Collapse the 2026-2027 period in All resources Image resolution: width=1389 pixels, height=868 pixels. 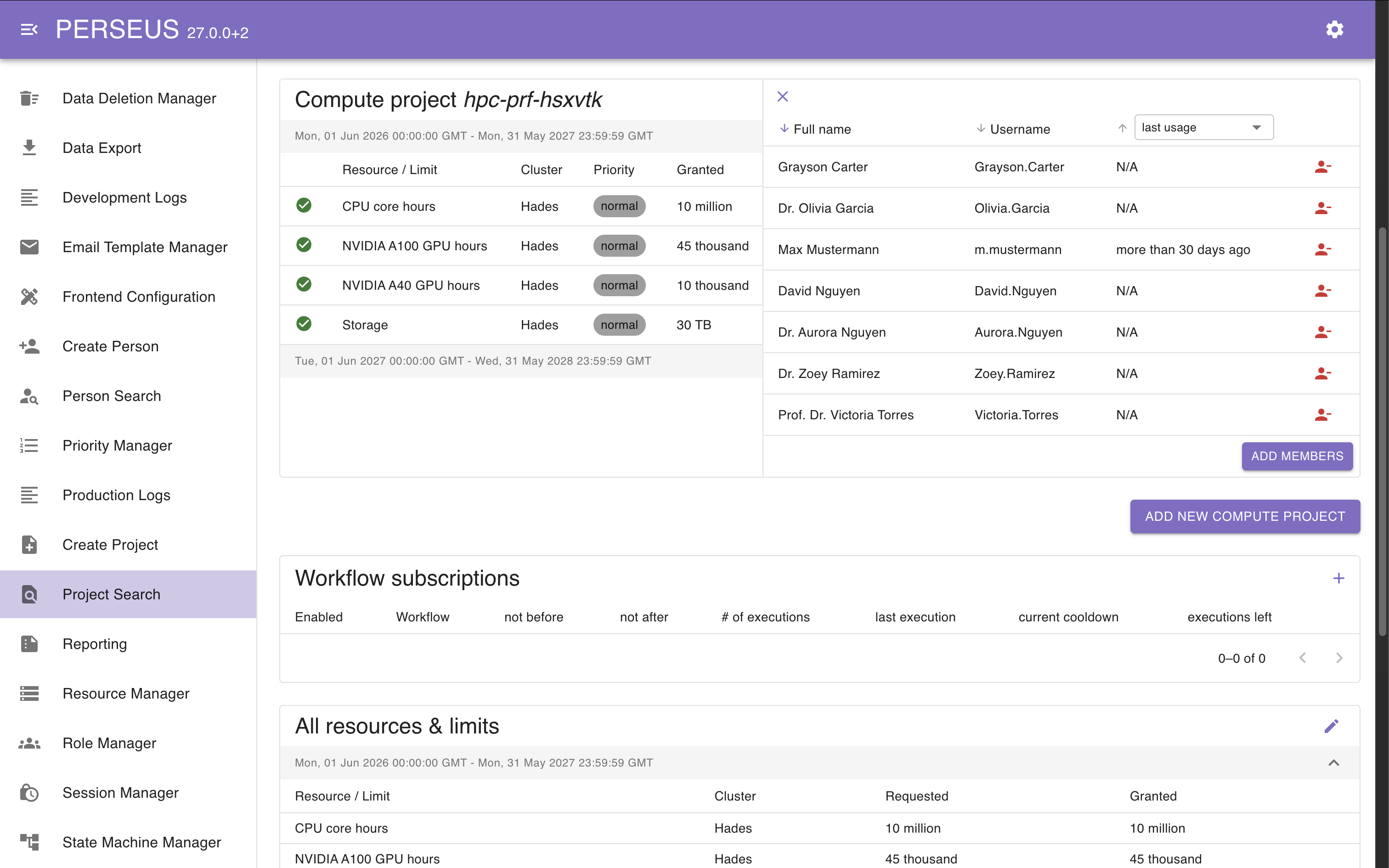[1333, 763]
